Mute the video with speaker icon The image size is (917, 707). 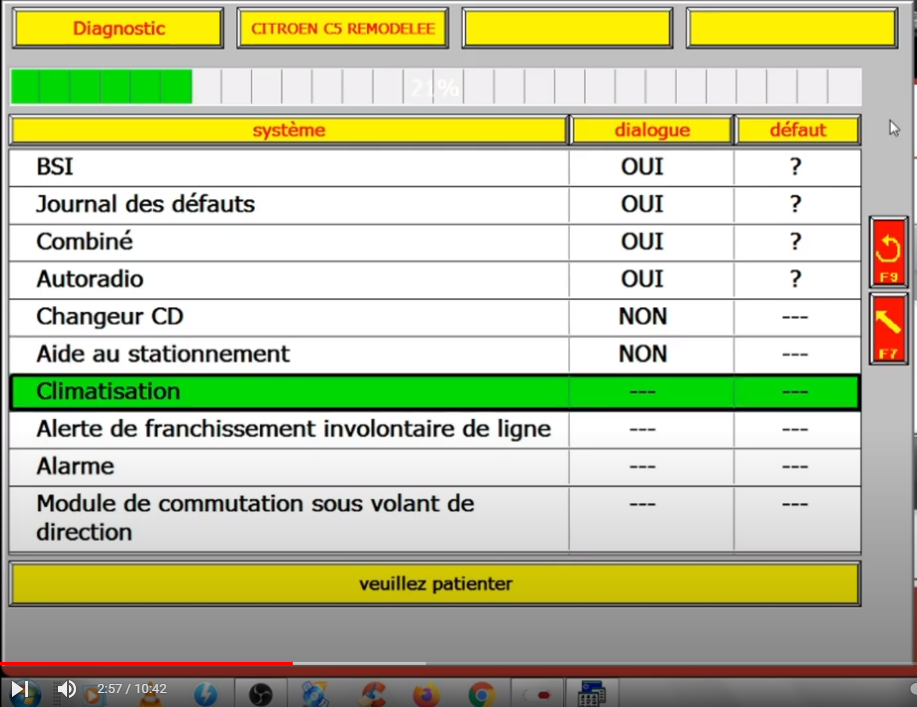click(x=66, y=689)
